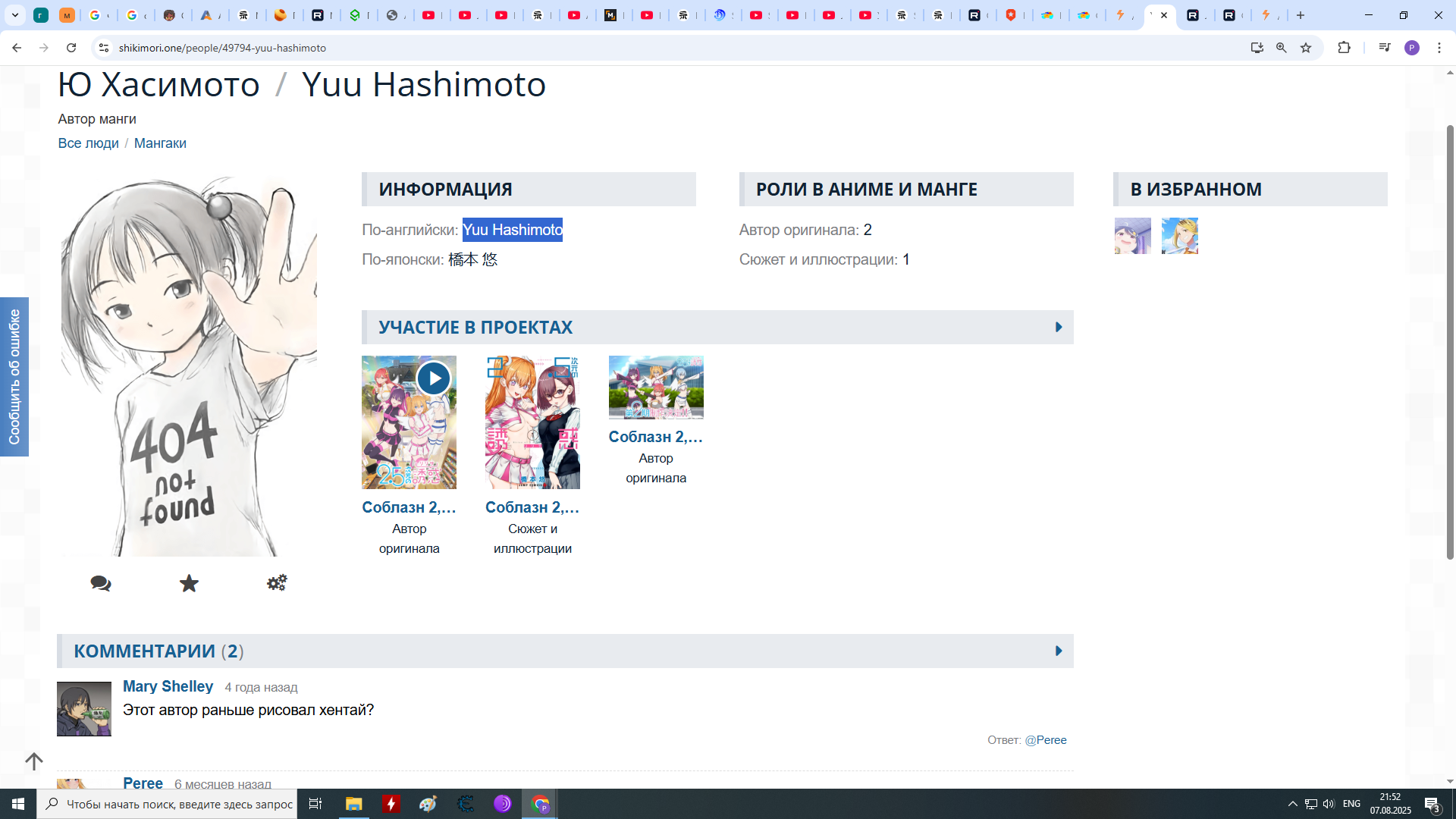This screenshot has width=1456, height=819.
Task: Add person to favorites with star icon
Action: [189, 583]
